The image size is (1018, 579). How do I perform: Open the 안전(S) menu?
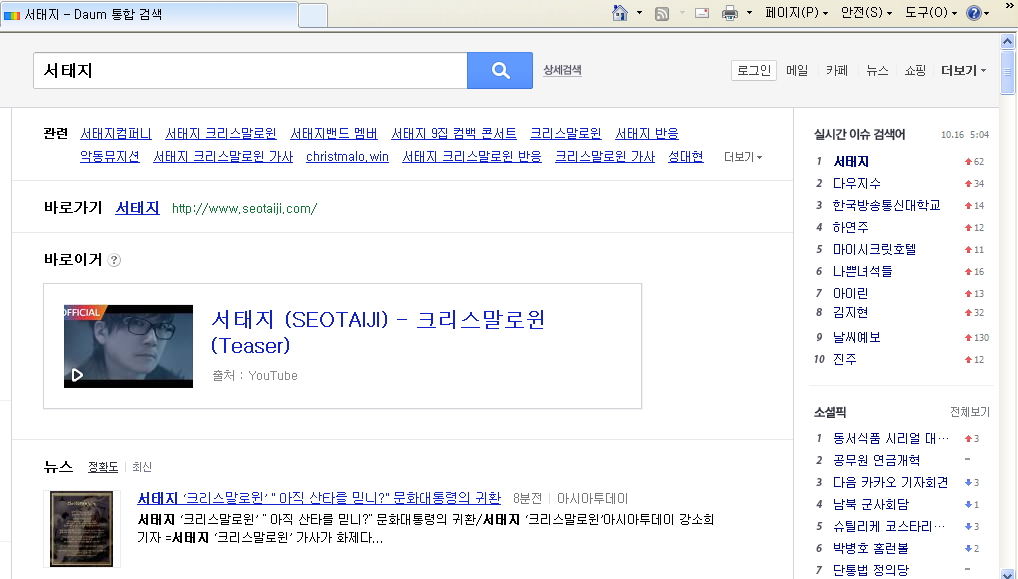coord(866,13)
